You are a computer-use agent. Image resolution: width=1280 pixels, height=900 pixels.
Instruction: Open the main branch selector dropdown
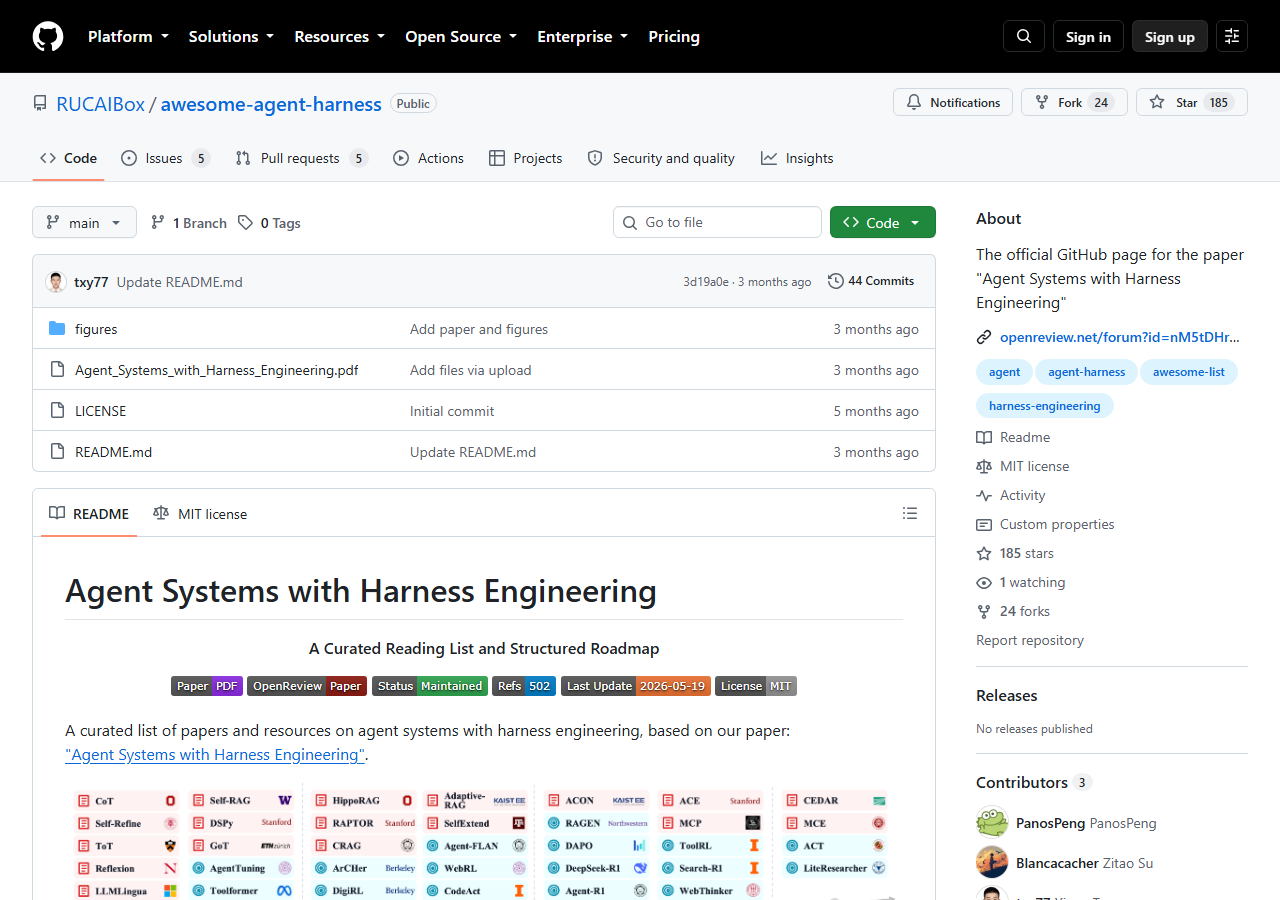coord(84,222)
